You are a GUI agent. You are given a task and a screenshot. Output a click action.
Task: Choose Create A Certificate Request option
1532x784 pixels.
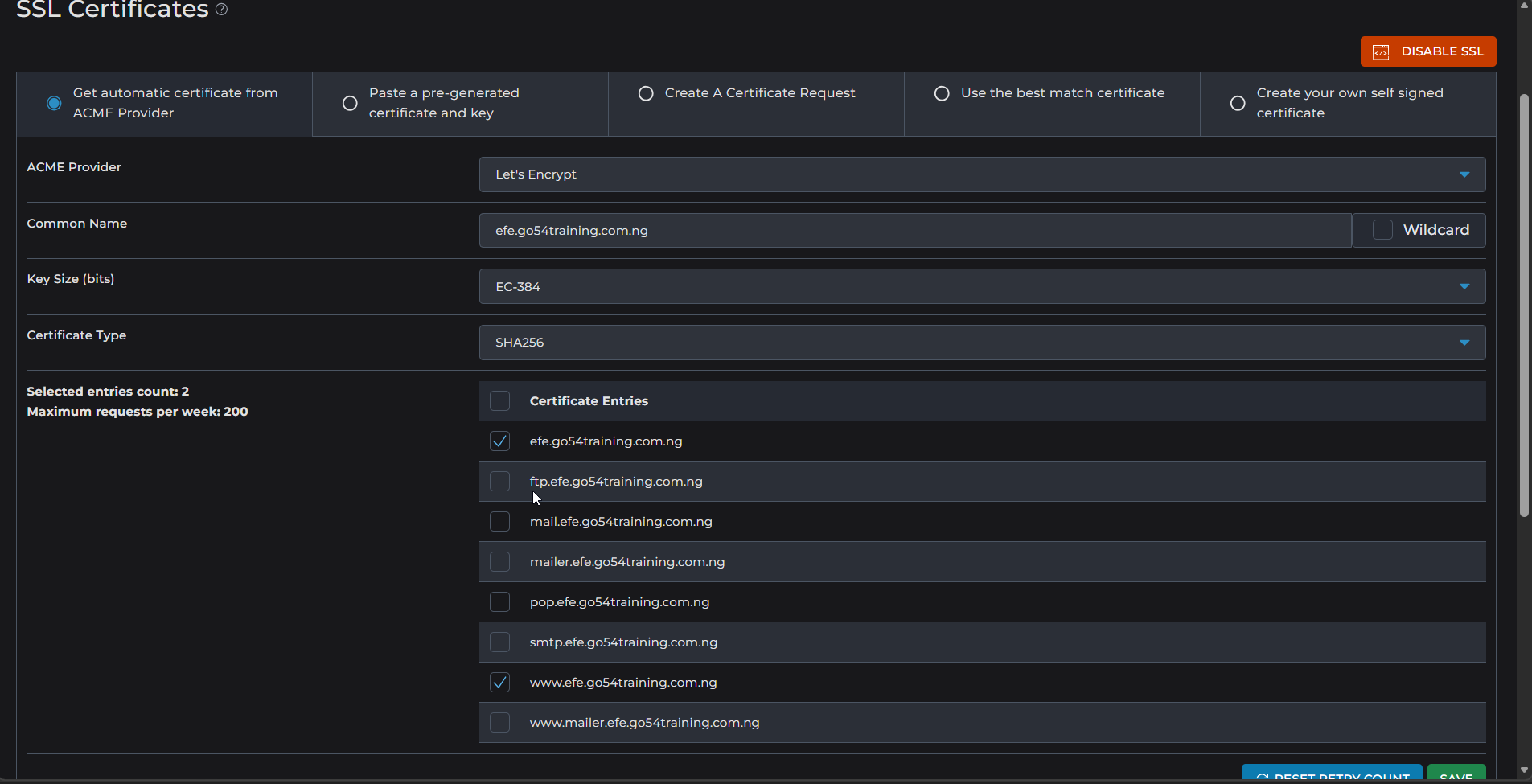coord(646,93)
